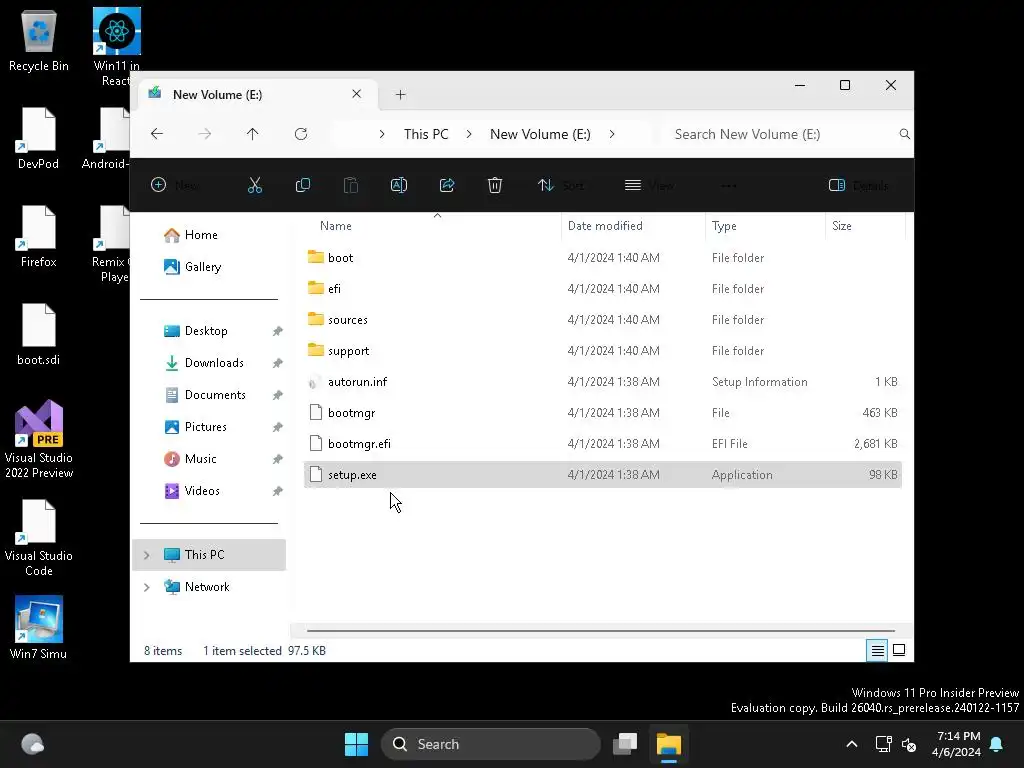The width and height of the screenshot is (1024, 768).
Task: Open the Windows Start menu
Action: coord(357,744)
